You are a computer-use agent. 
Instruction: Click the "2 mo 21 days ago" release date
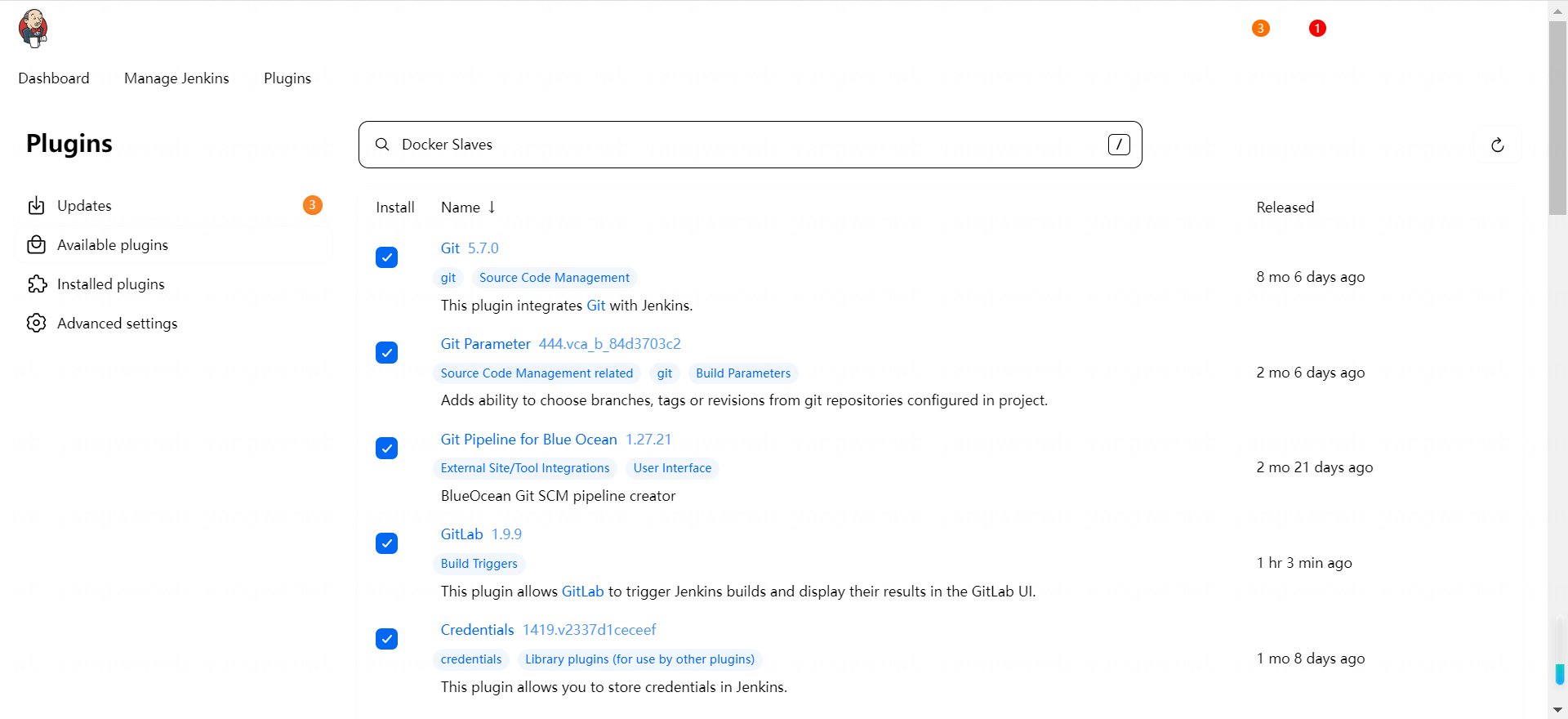pos(1314,467)
